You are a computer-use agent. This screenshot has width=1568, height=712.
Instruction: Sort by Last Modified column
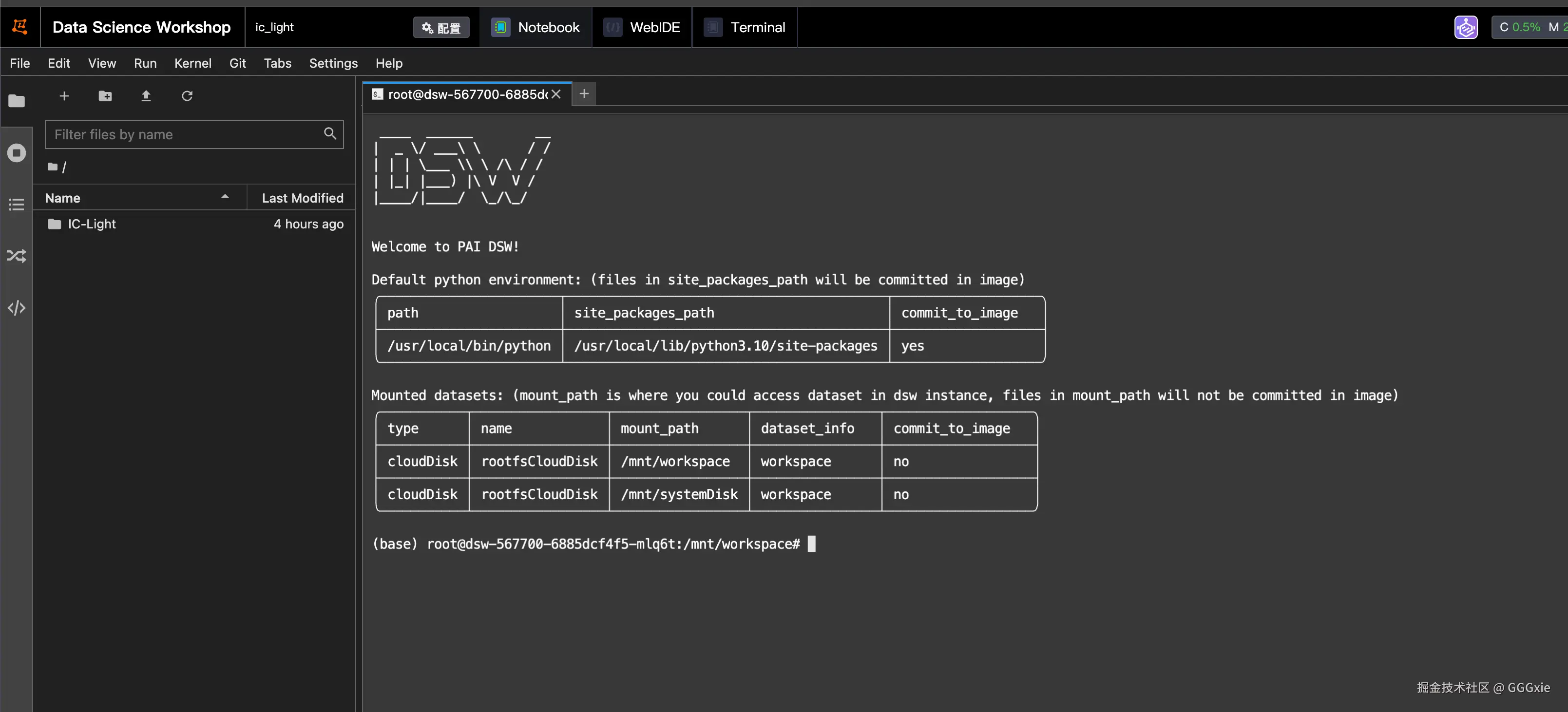[x=302, y=198]
